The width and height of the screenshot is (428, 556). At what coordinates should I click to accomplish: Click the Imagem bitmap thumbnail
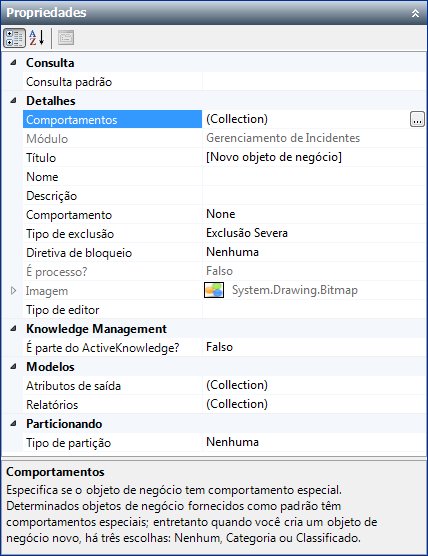pyautogui.click(x=214, y=290)
